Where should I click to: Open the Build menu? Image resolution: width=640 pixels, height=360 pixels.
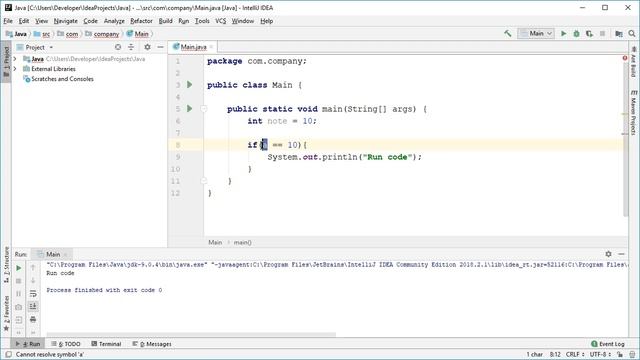point(165,21)
